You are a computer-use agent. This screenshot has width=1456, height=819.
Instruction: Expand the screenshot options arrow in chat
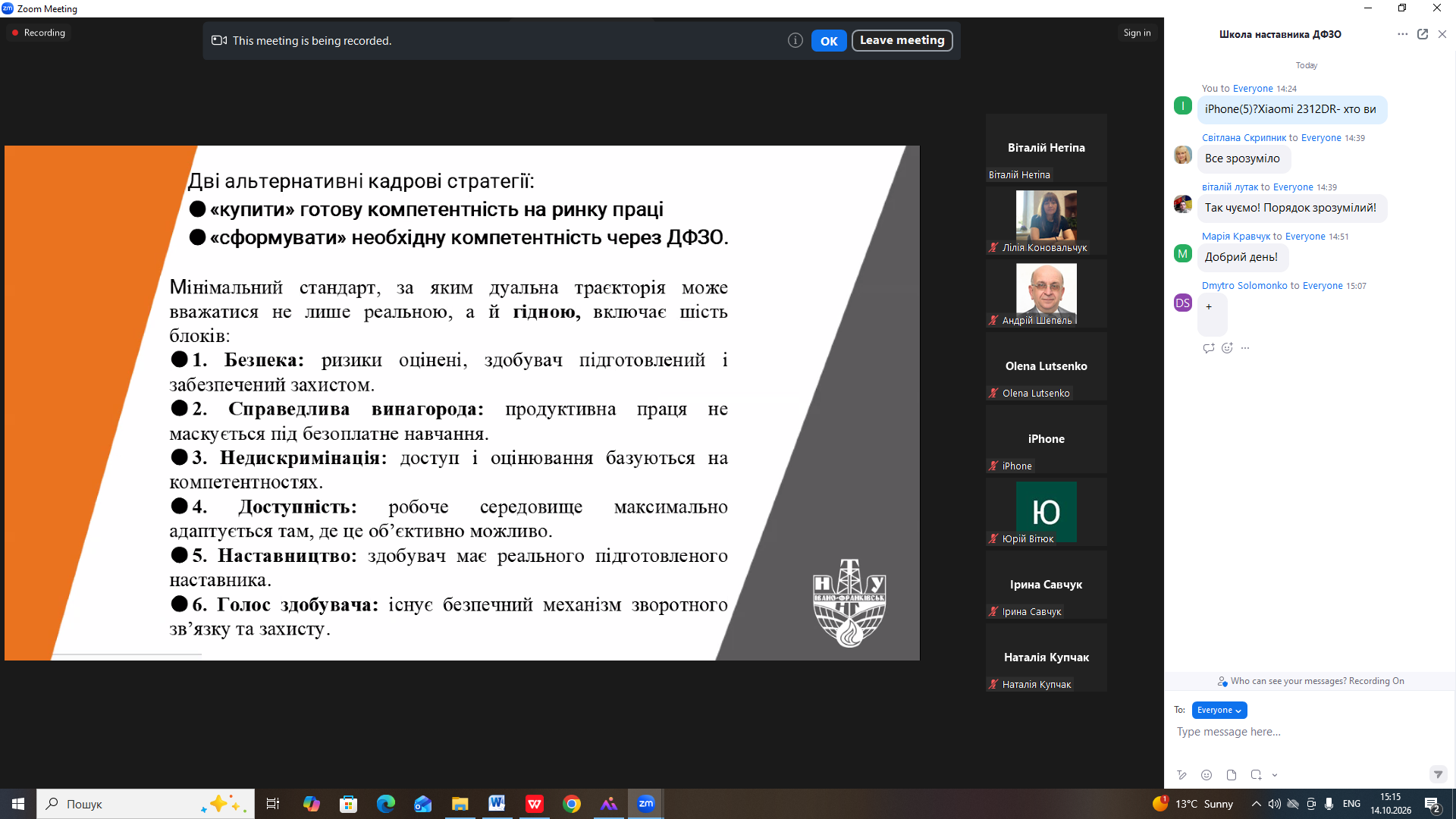(x=1275, y=775)
